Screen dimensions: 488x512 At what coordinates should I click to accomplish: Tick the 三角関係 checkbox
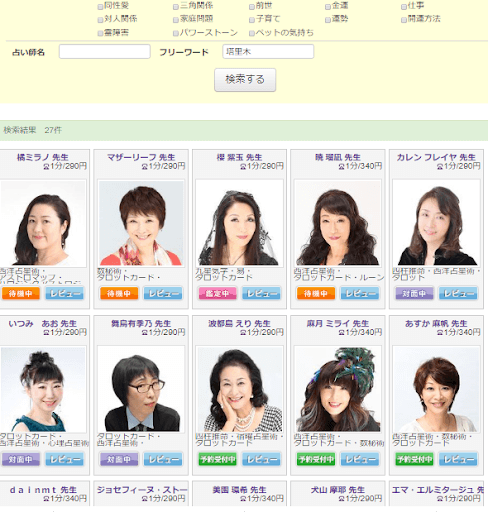tap(176, 7)
